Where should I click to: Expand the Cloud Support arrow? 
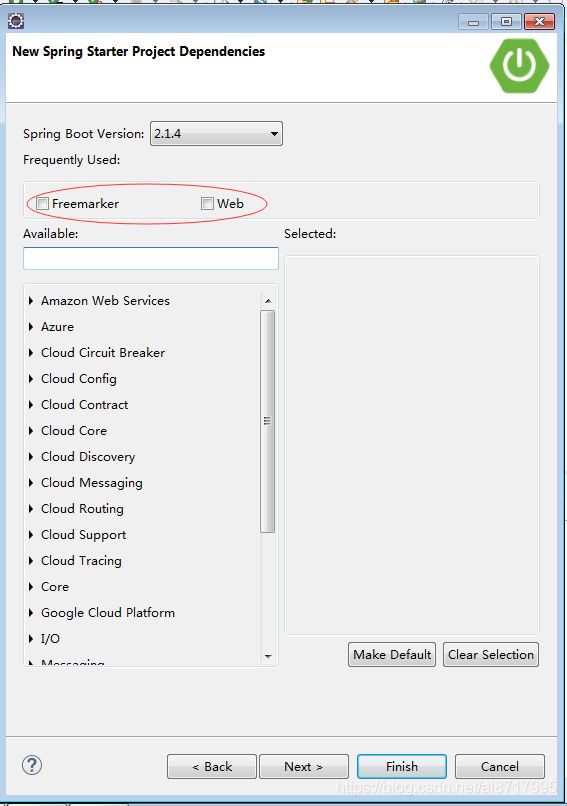[31, 535]
